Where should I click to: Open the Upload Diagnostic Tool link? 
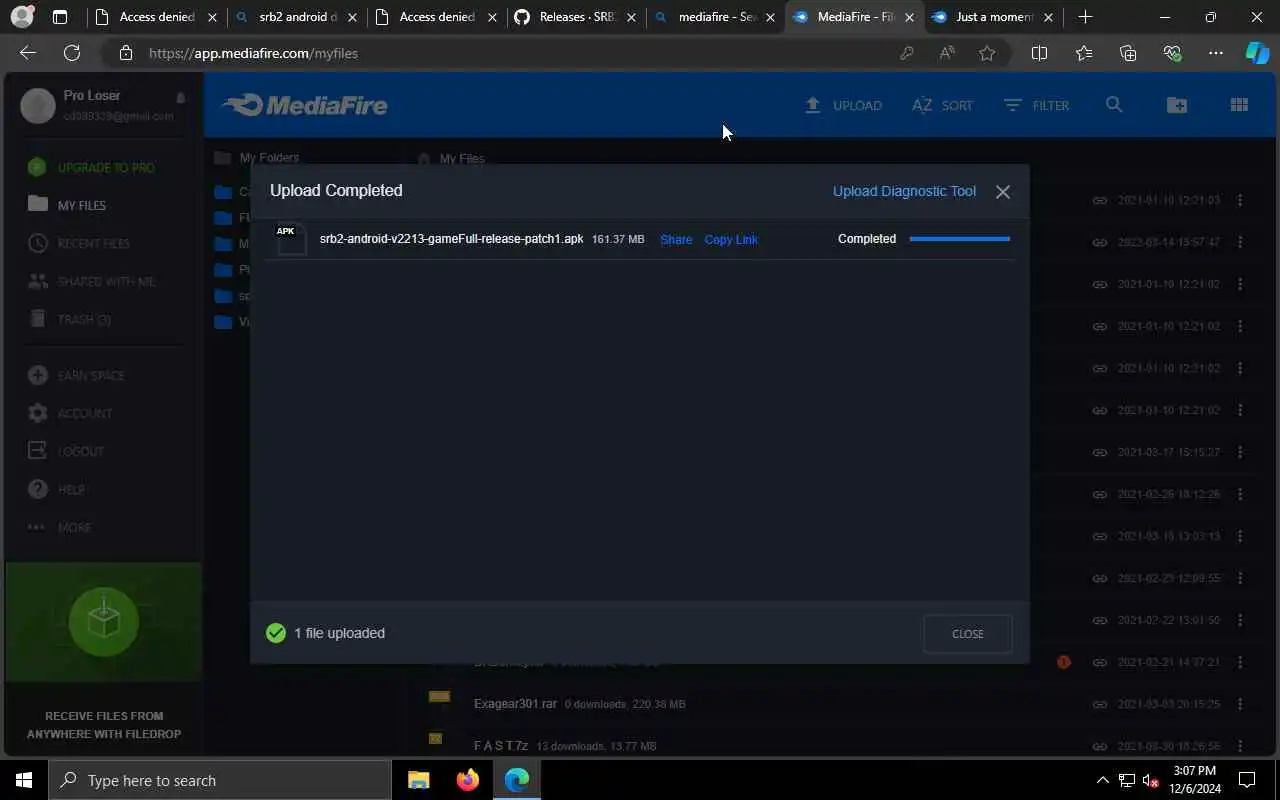point(904,191)
